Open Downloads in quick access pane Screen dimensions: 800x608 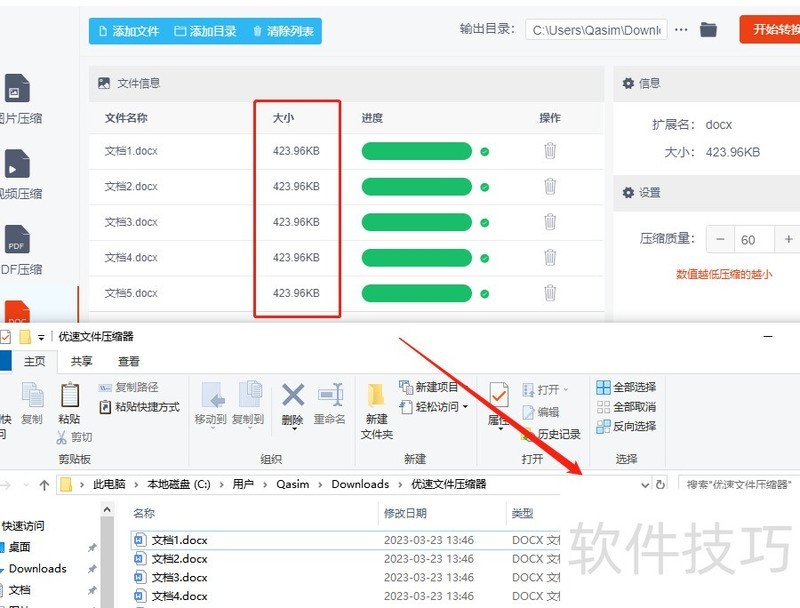click(38, 568)
